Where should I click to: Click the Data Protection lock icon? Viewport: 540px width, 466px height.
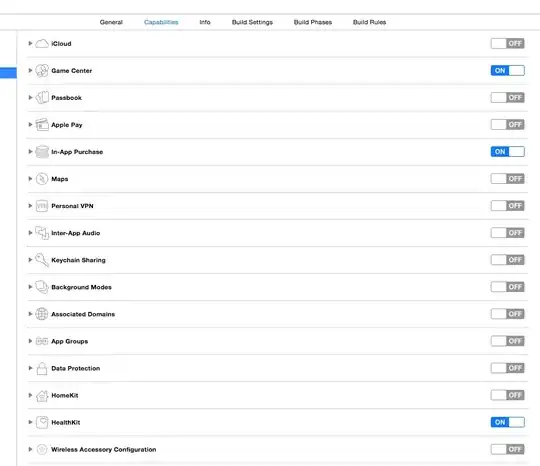click(x=42, y=368)
